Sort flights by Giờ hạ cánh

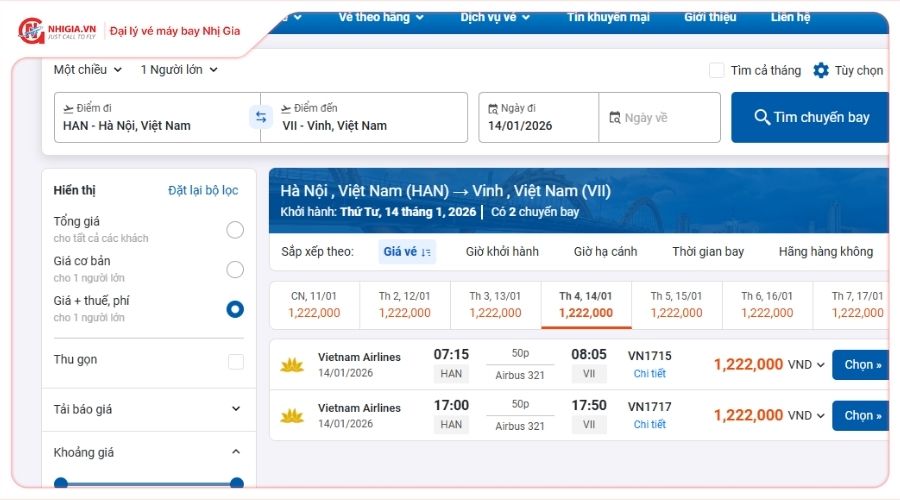pos(606,251)
